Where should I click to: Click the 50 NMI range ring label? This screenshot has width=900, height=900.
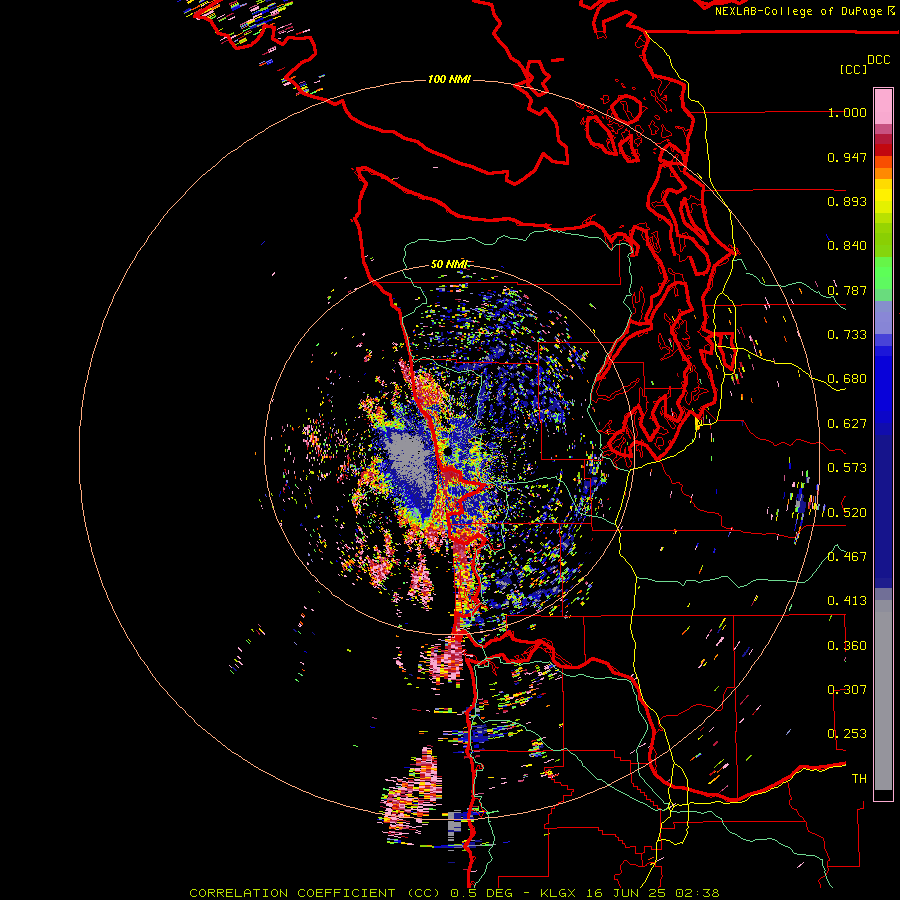pyautogui.click(x=449, y=265)
